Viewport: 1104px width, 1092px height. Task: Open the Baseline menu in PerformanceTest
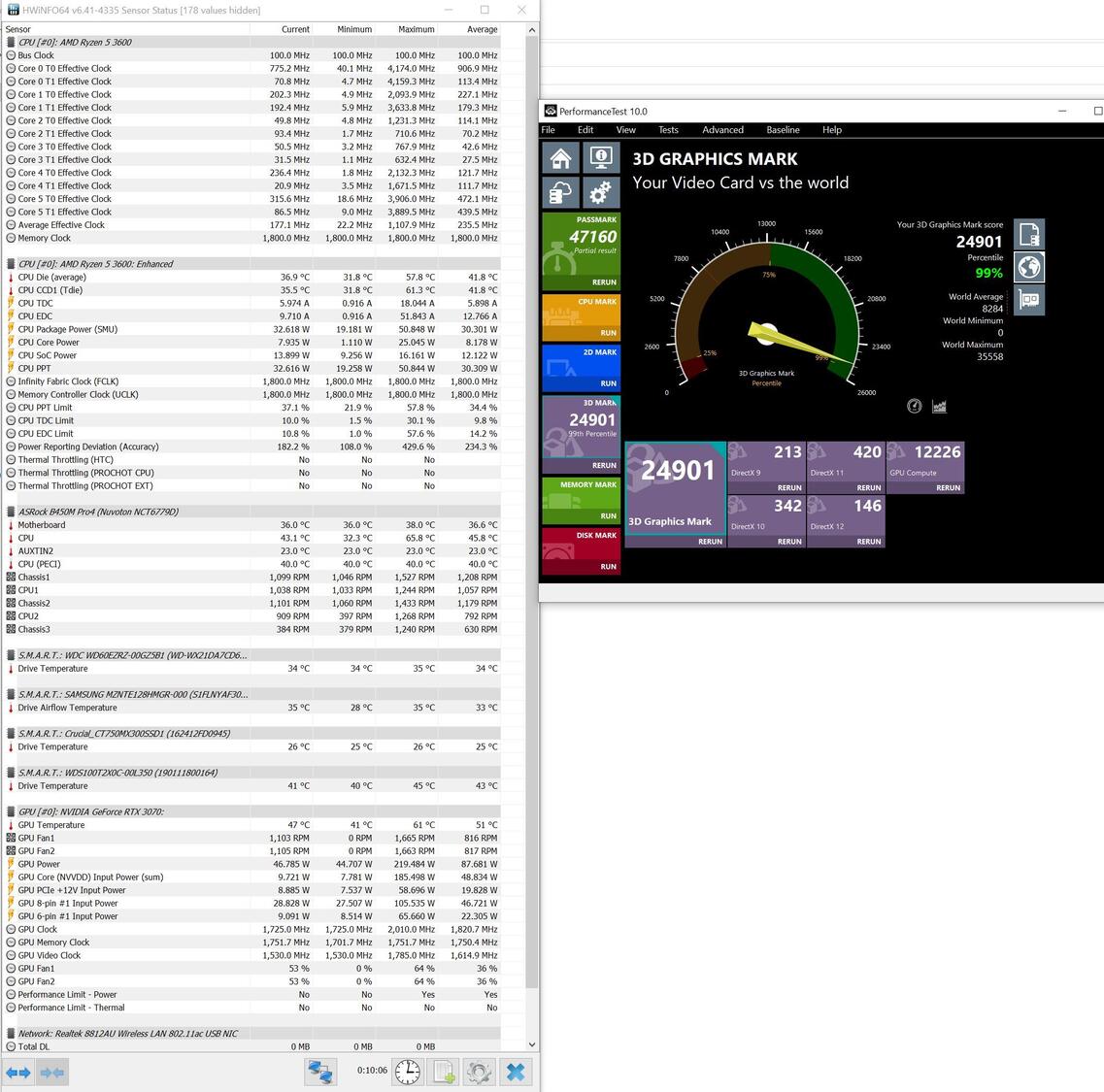[783, 129]
